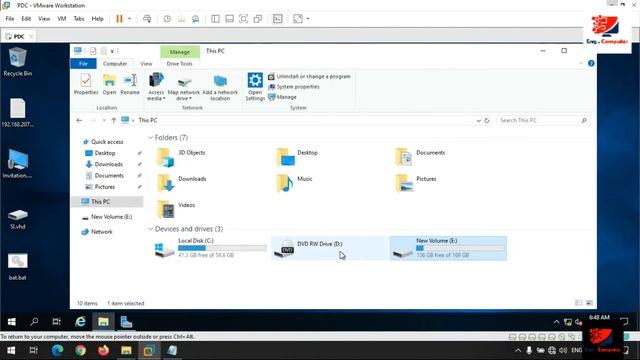This screenshot has width=640, height=360.
Task: Open VMware Tabs menu
Action: pos(79,19)
